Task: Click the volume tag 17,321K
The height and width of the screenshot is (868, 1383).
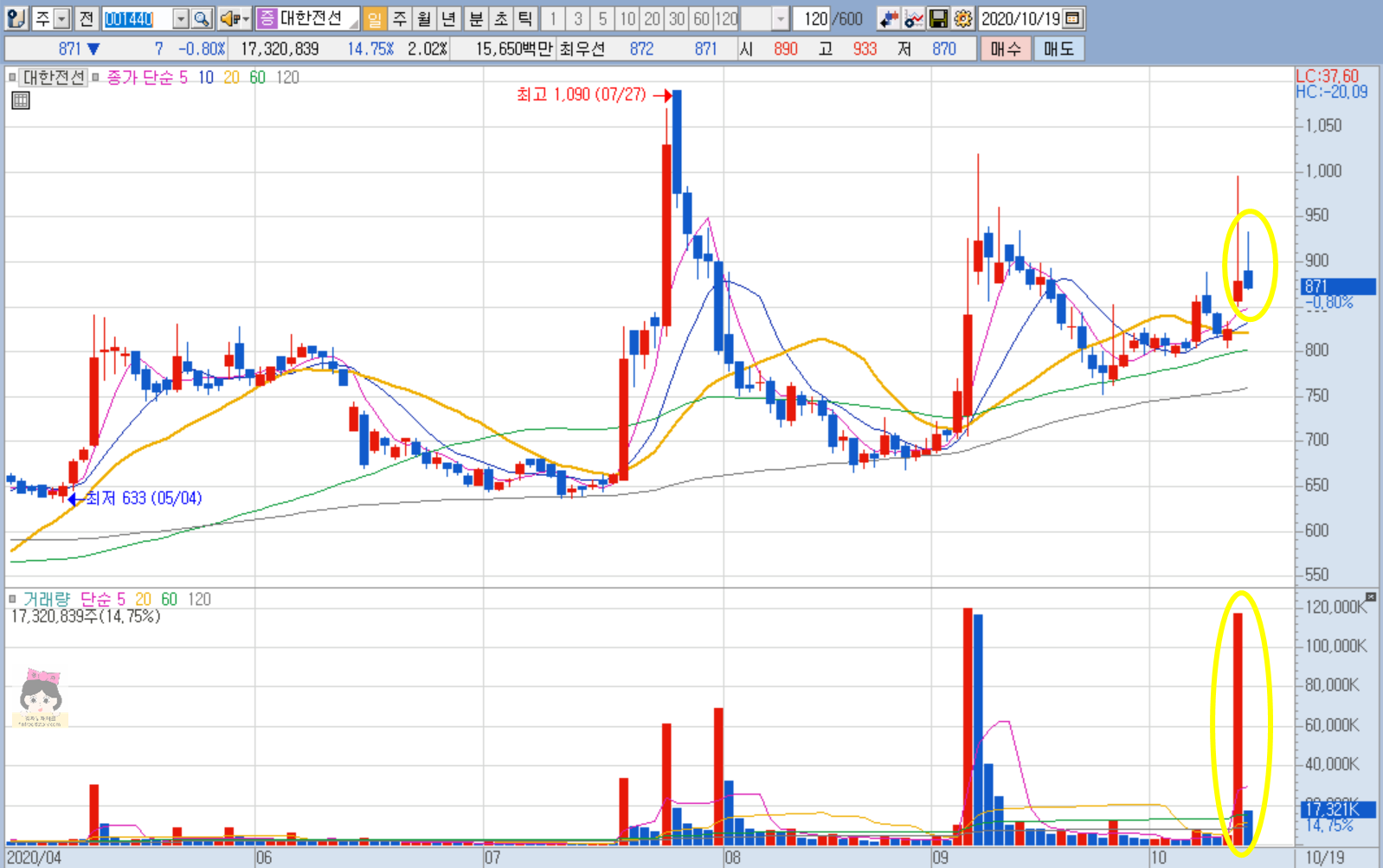Action: pyautogui.click(x=1338, y=809)
